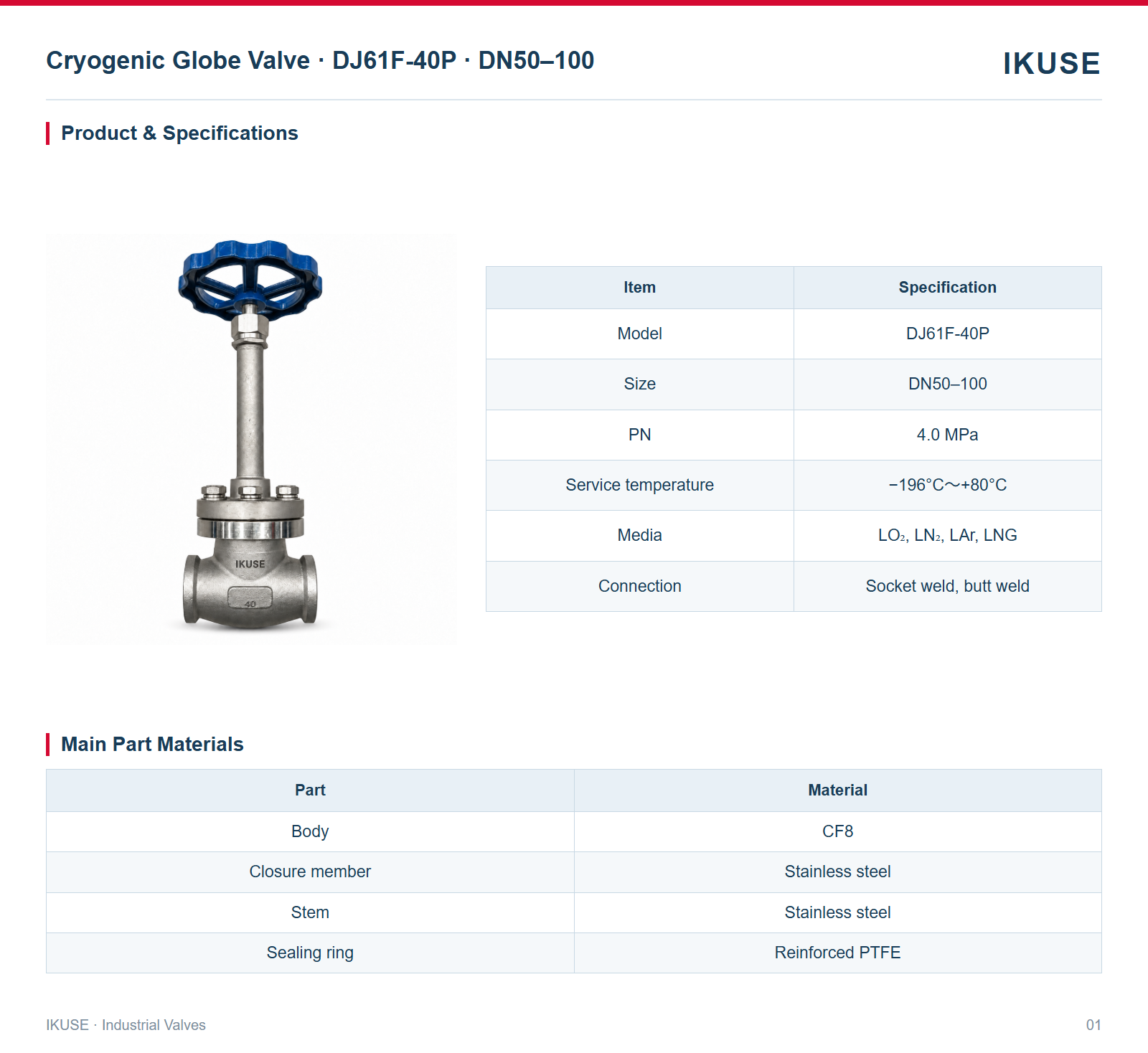The width and height of the screenshot is (1148, 1053).
Task: Click the 'Part' column header
Action: [x=310, y=790]
